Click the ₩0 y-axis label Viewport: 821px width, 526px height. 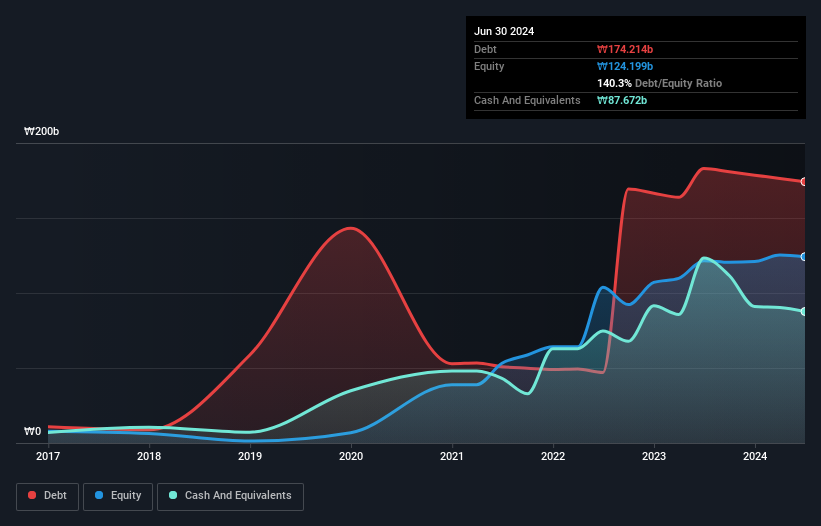[32, 431]
